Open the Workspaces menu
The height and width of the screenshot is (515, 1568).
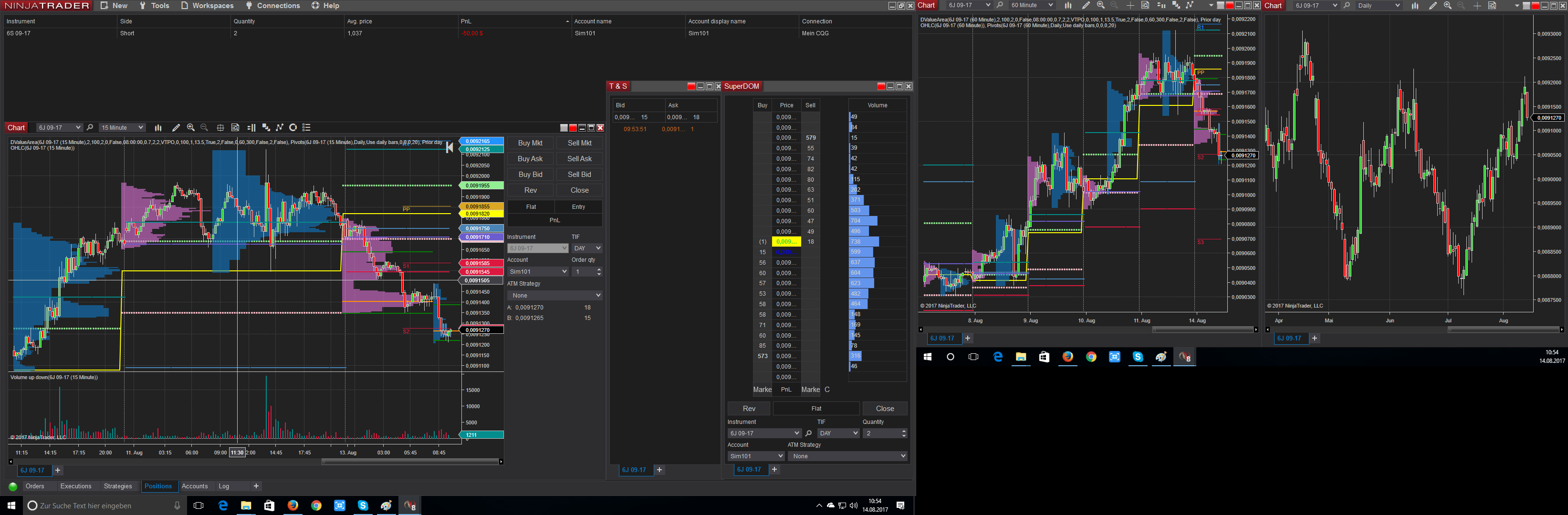click(207, 5)
